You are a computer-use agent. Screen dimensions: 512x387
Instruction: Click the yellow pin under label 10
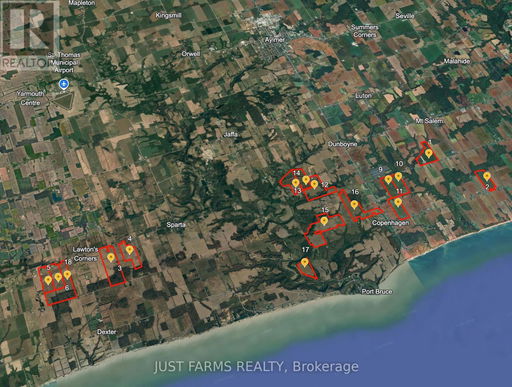pyautogui.click(x=398, y=176)
